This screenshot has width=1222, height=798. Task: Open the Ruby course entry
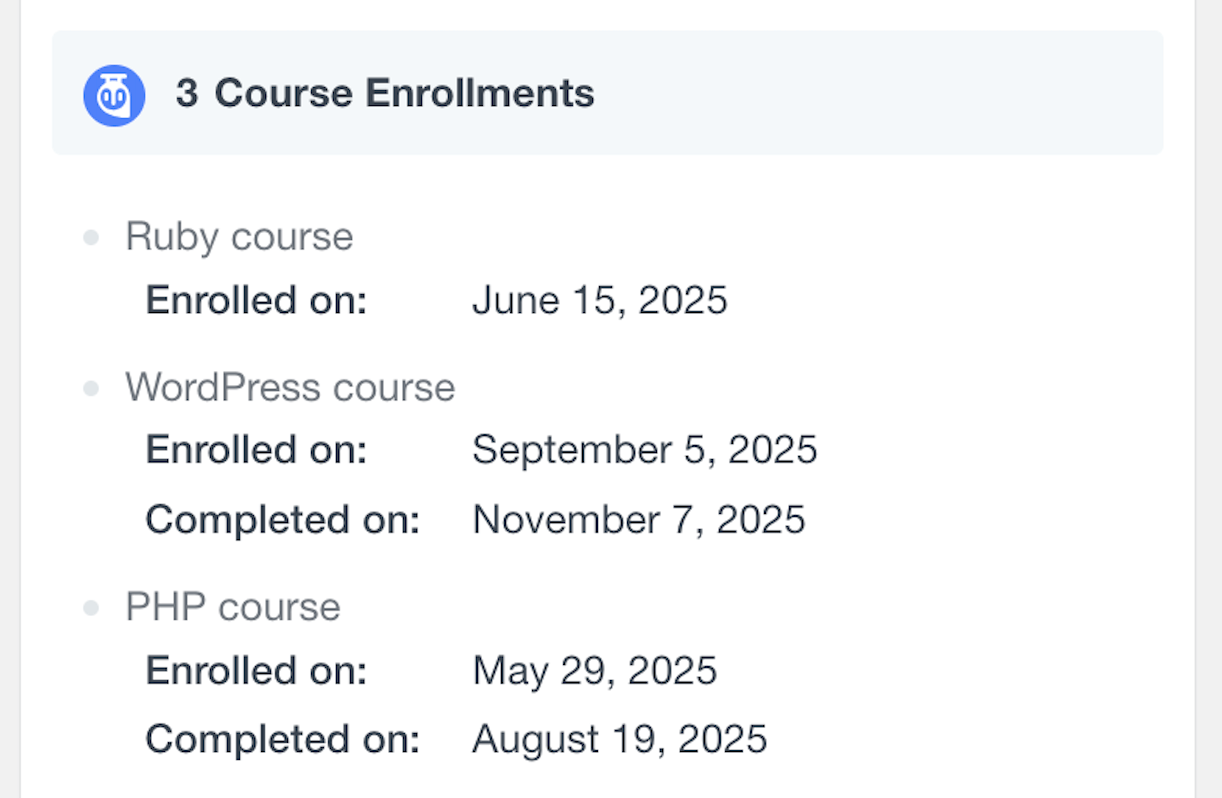(x=239, y=236)
